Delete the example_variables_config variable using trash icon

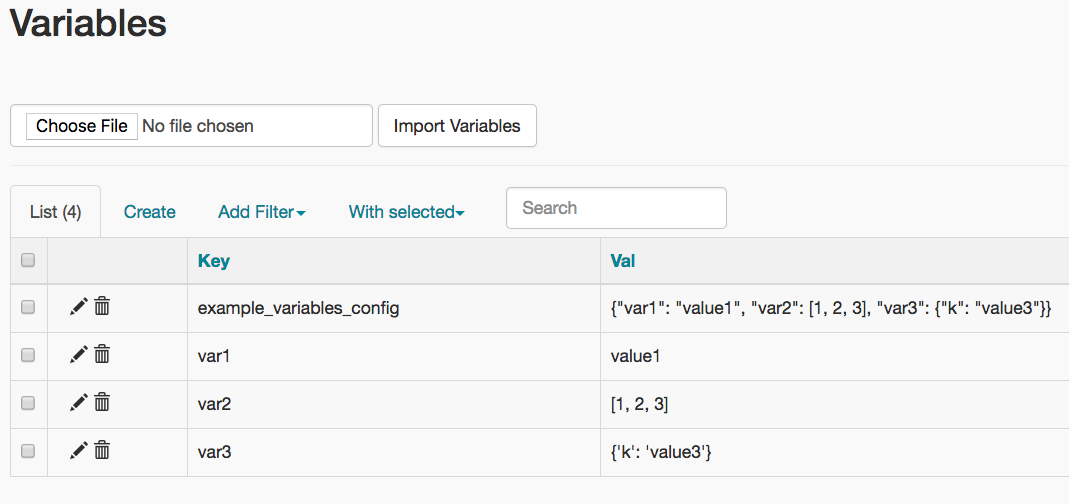pyautogui.click(x=102, y=307)
